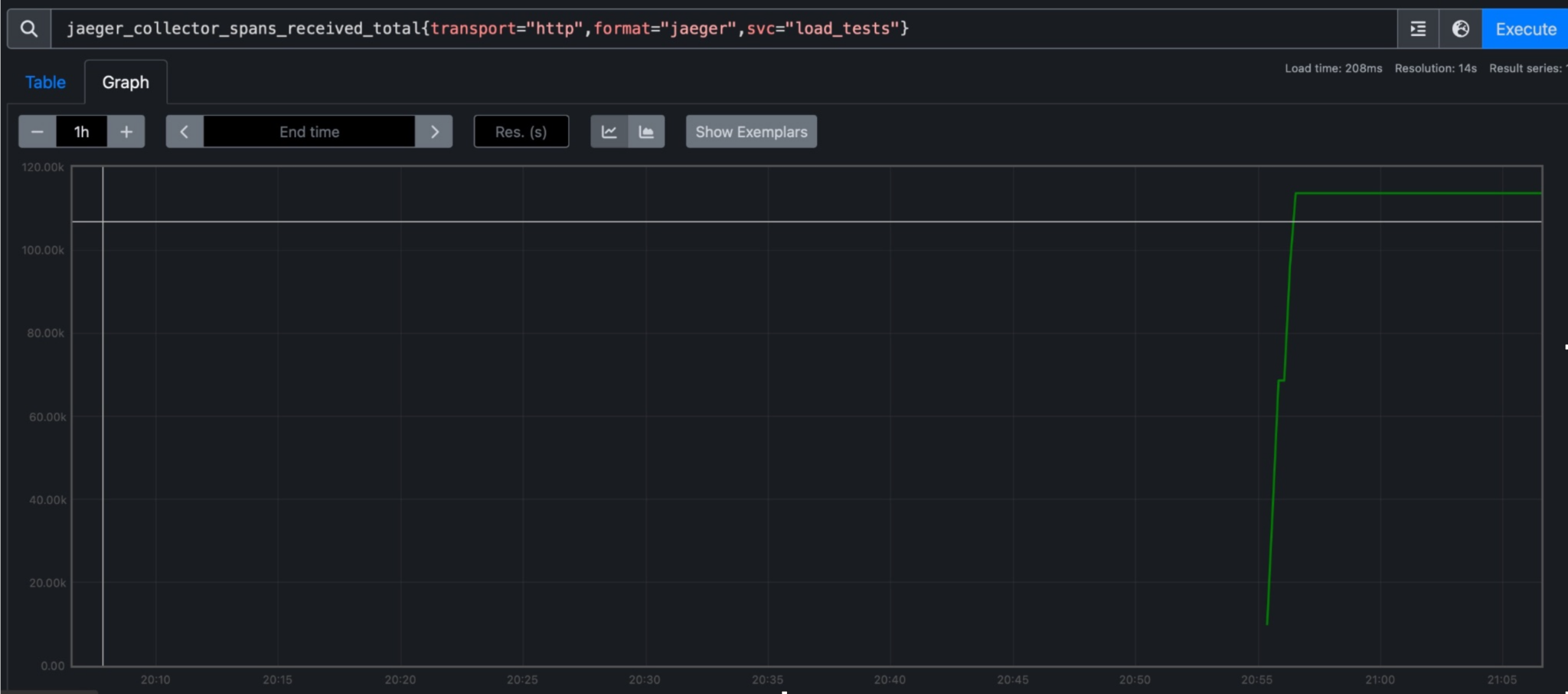Image resolution: width=1568 pixels, height=694 pixels.
Task: Click the Res. (s) resolution input field
Action: click(x=520, y=131)
